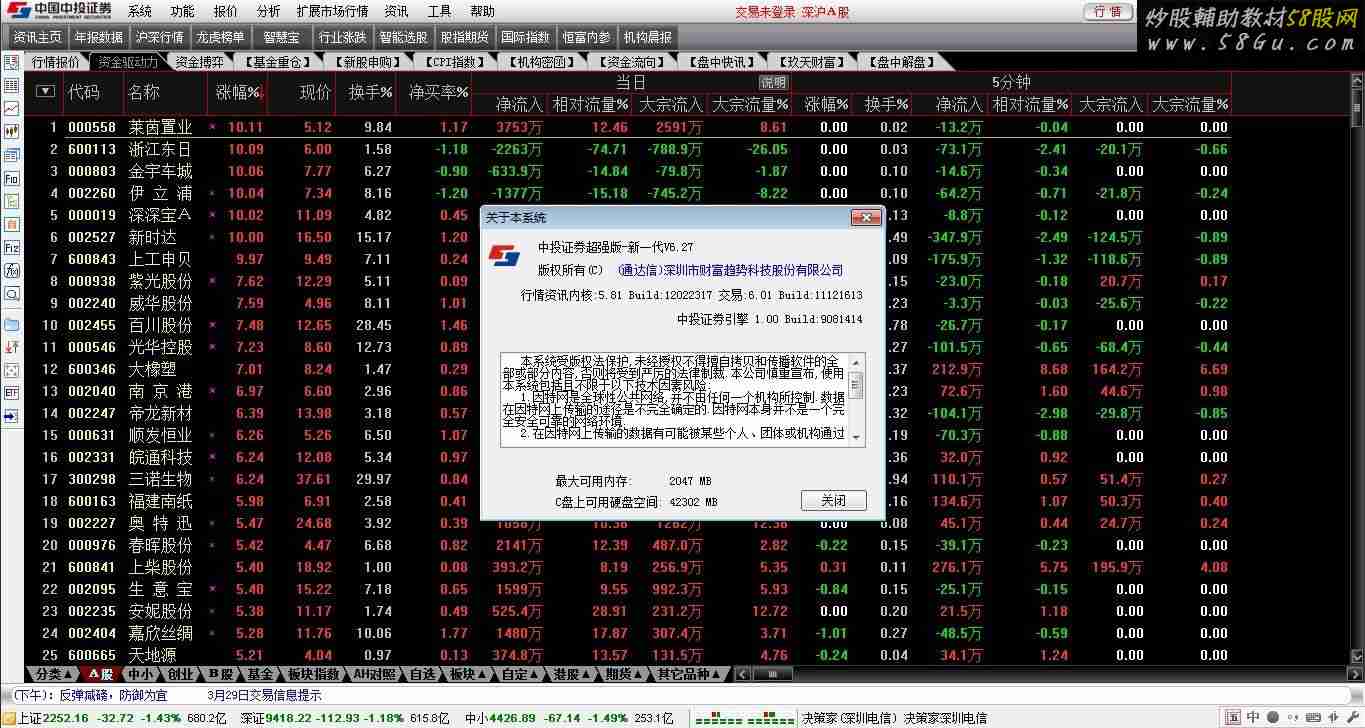Open the quote list grid sidebar icon

(x=12, y=85)
